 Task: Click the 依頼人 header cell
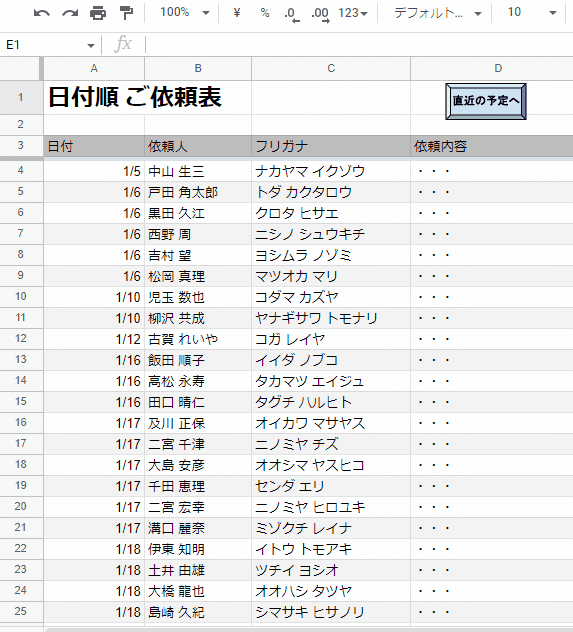pyautogui.click(x=198, y=146)
